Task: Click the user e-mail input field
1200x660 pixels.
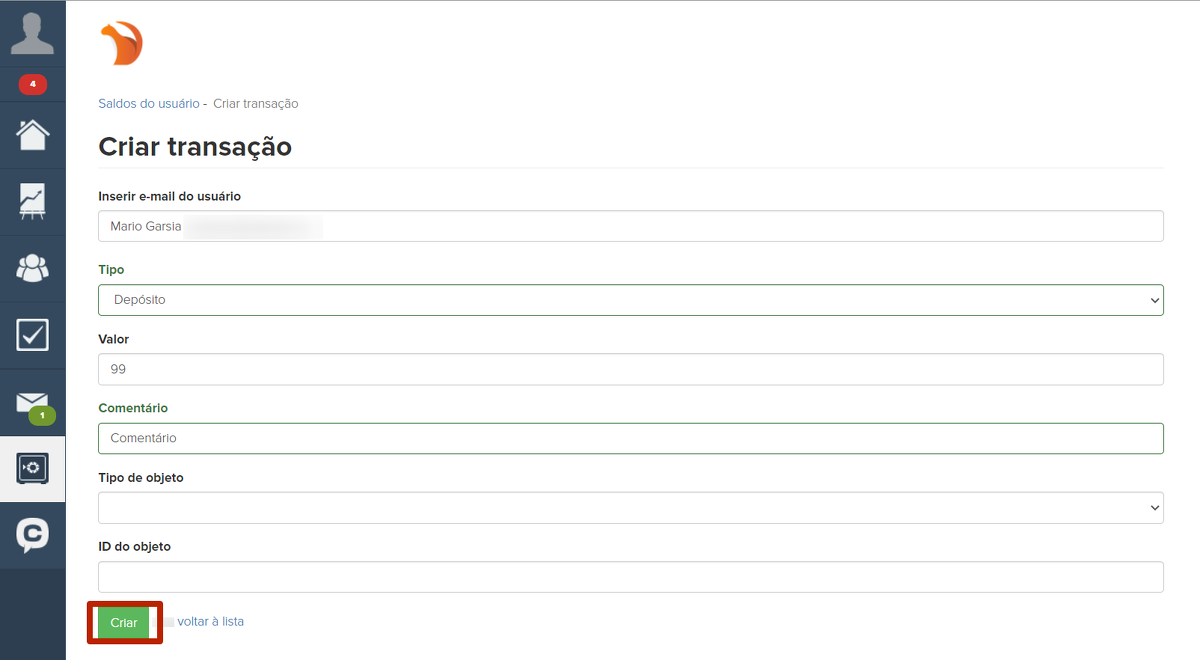Action: point(630,227)
